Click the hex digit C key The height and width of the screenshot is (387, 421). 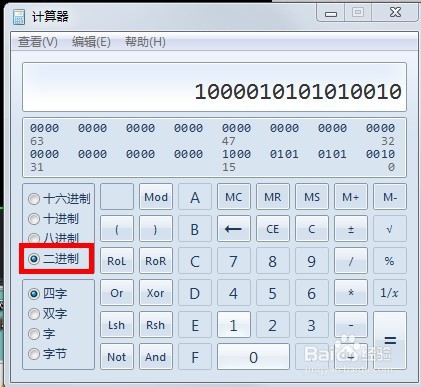195,261
